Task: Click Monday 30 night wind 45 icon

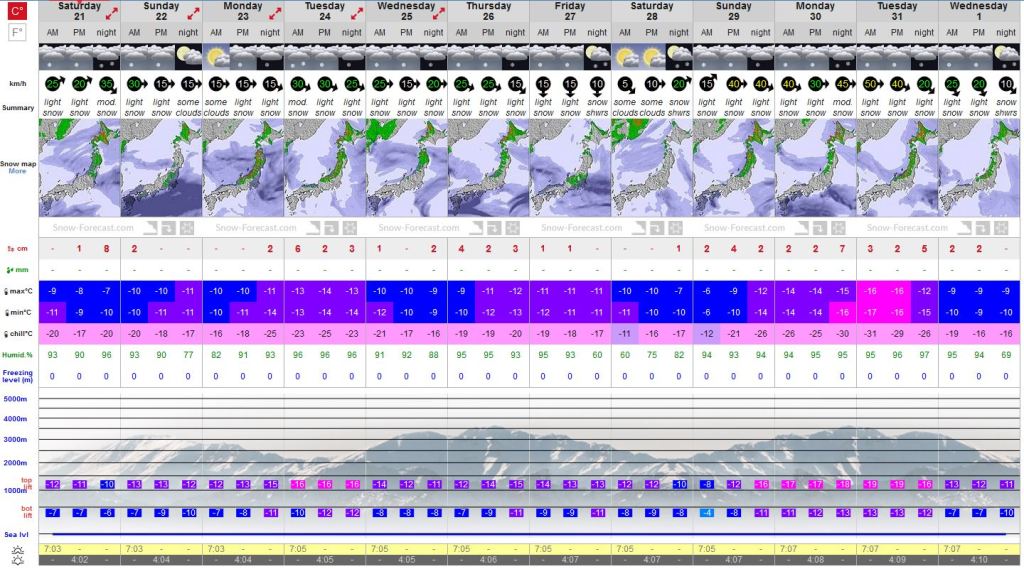Action: click(843, 84)
